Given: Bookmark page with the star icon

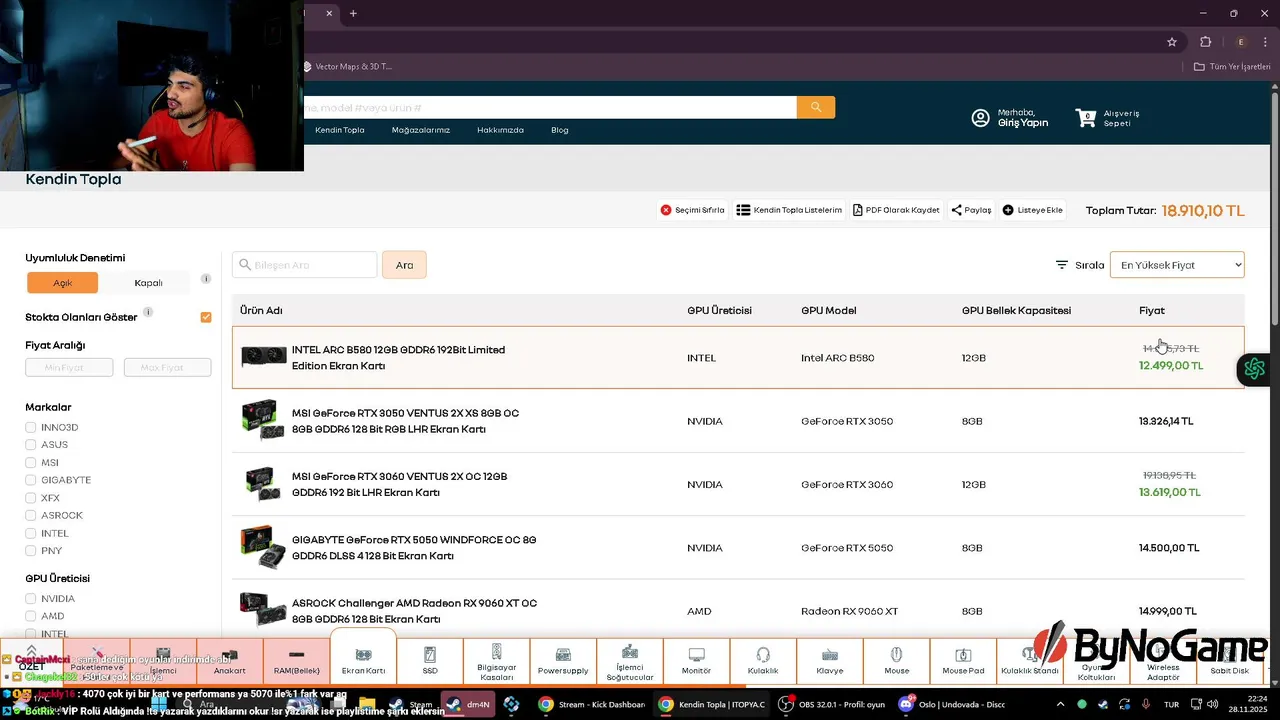Looking at the screenshot, I should coord(1172,42).
